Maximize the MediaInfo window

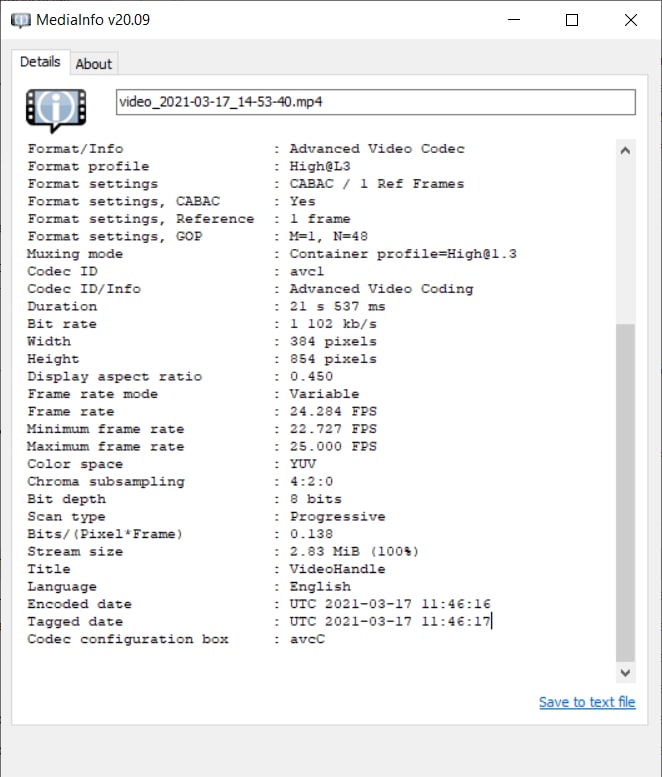click(572, 20)
